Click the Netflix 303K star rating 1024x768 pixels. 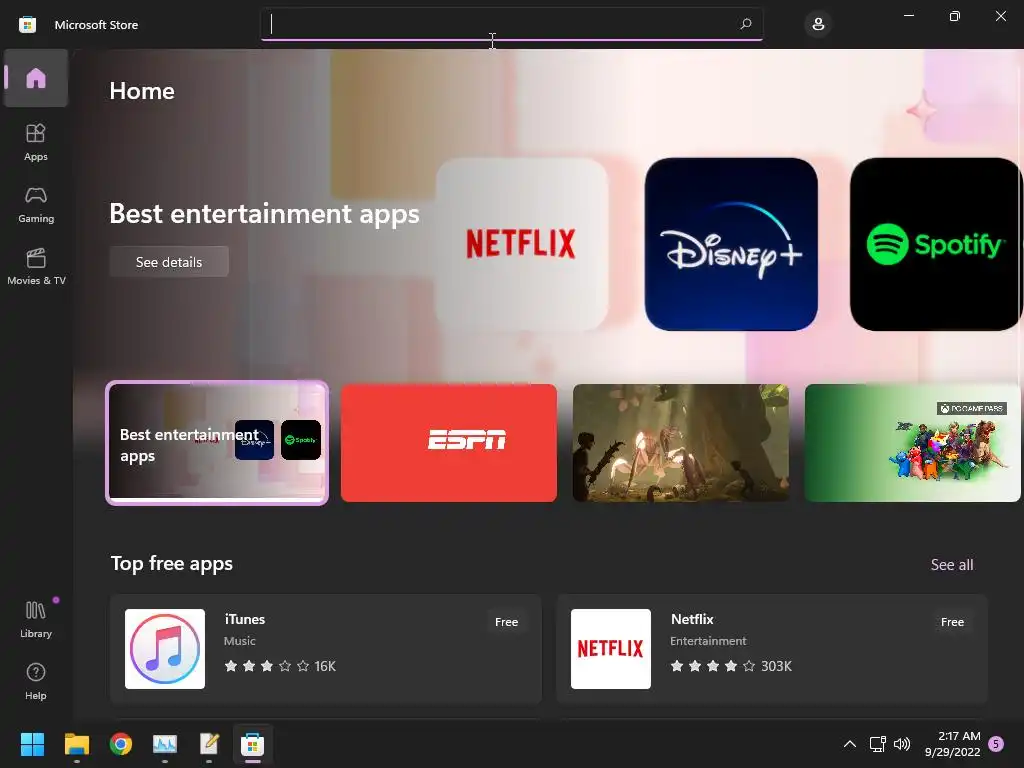click(x=731, y=666)
